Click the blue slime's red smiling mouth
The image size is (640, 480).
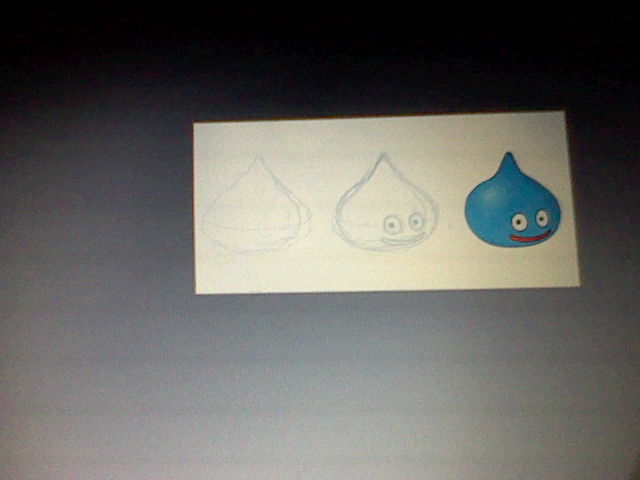point(529,238)
